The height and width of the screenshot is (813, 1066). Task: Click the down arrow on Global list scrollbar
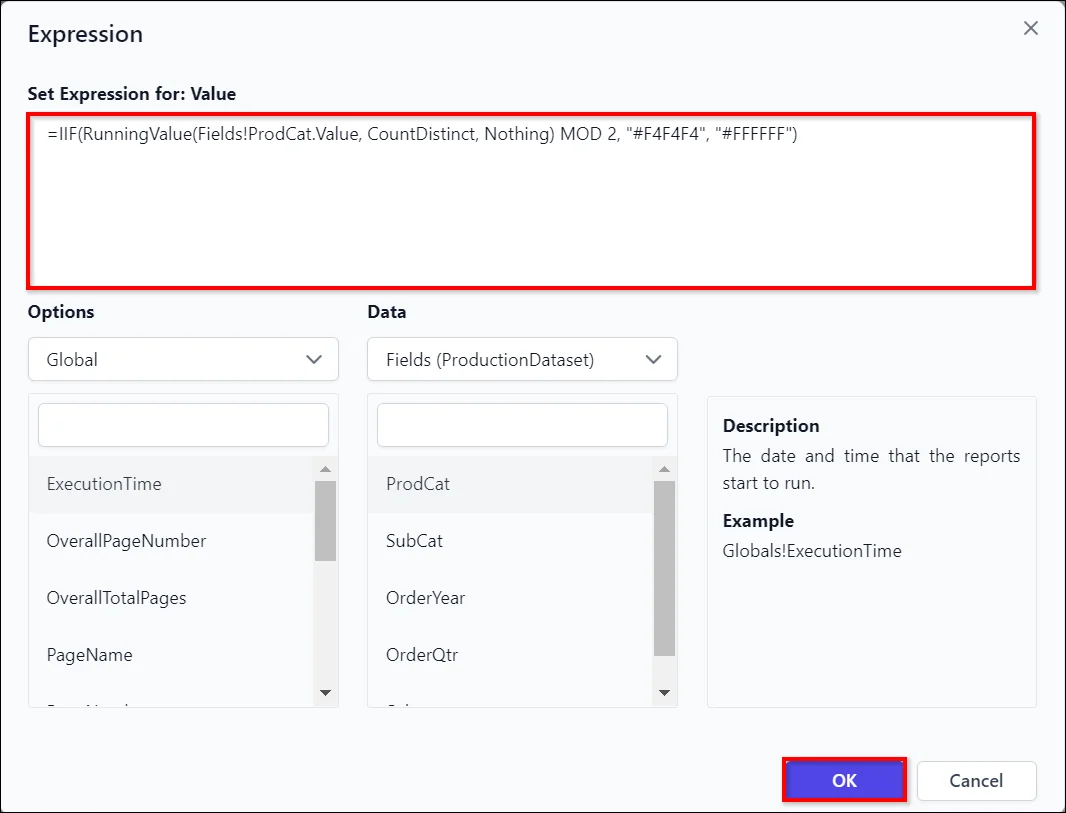(325, 692)
